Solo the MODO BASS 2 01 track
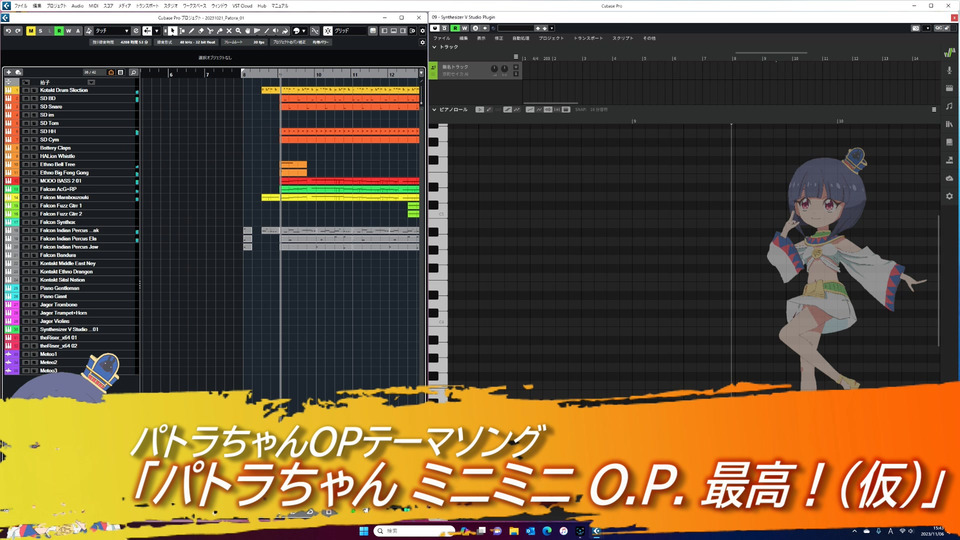 click(x=34, y=181)
